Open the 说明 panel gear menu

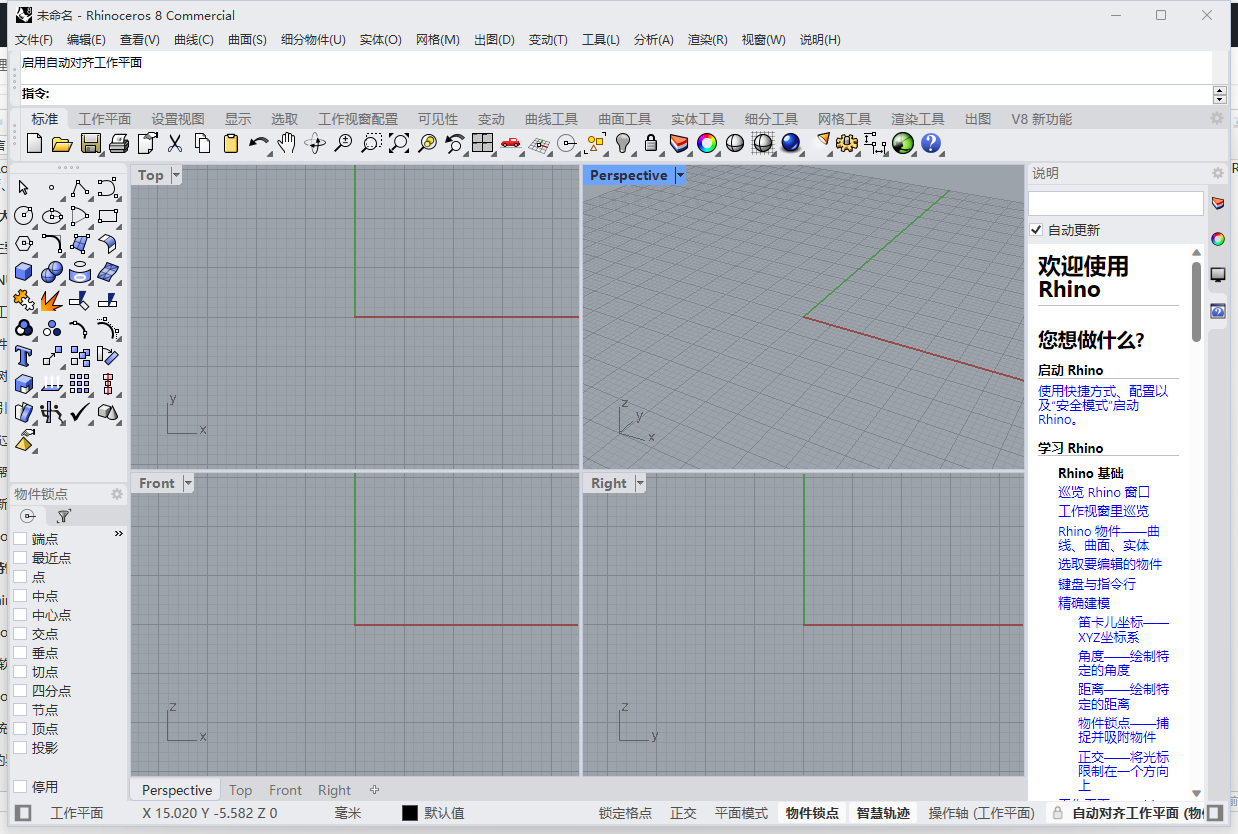click(1217, 173)
